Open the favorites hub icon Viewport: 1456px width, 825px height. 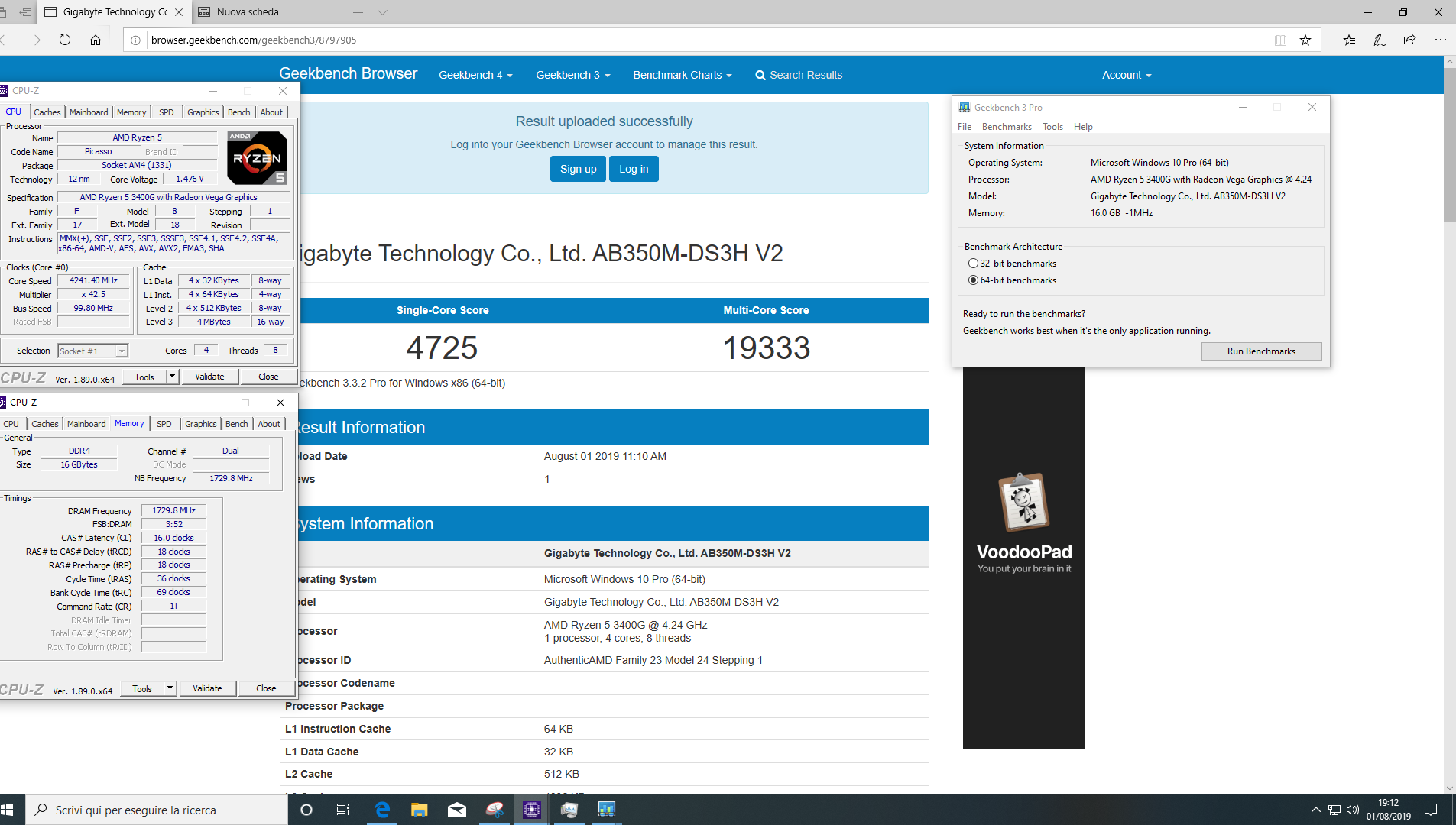(x=1349, y=40)
